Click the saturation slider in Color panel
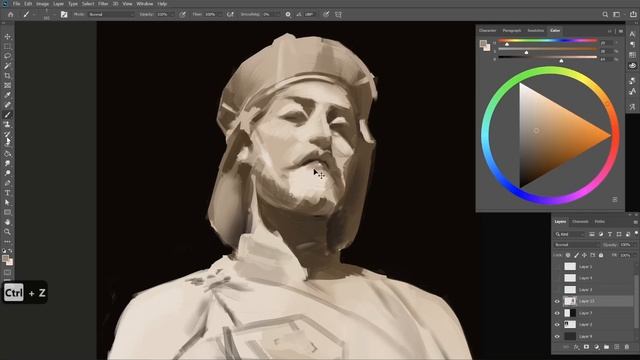Image resolution: width=640 pixels, height=360 pixels. [547, 49]
